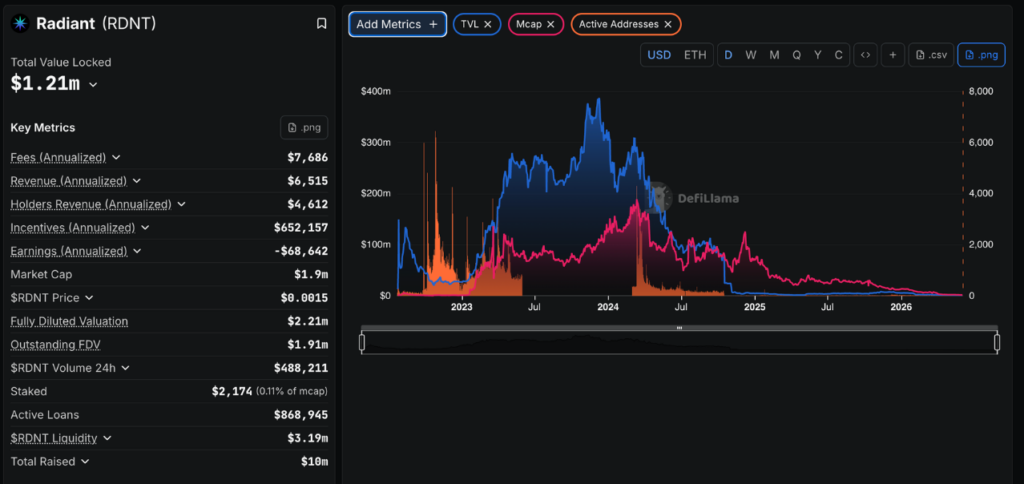1024x484 pixels.
Task: Expand the Total Value Locked breakdown chevron
Action: (x=93, y=85)
